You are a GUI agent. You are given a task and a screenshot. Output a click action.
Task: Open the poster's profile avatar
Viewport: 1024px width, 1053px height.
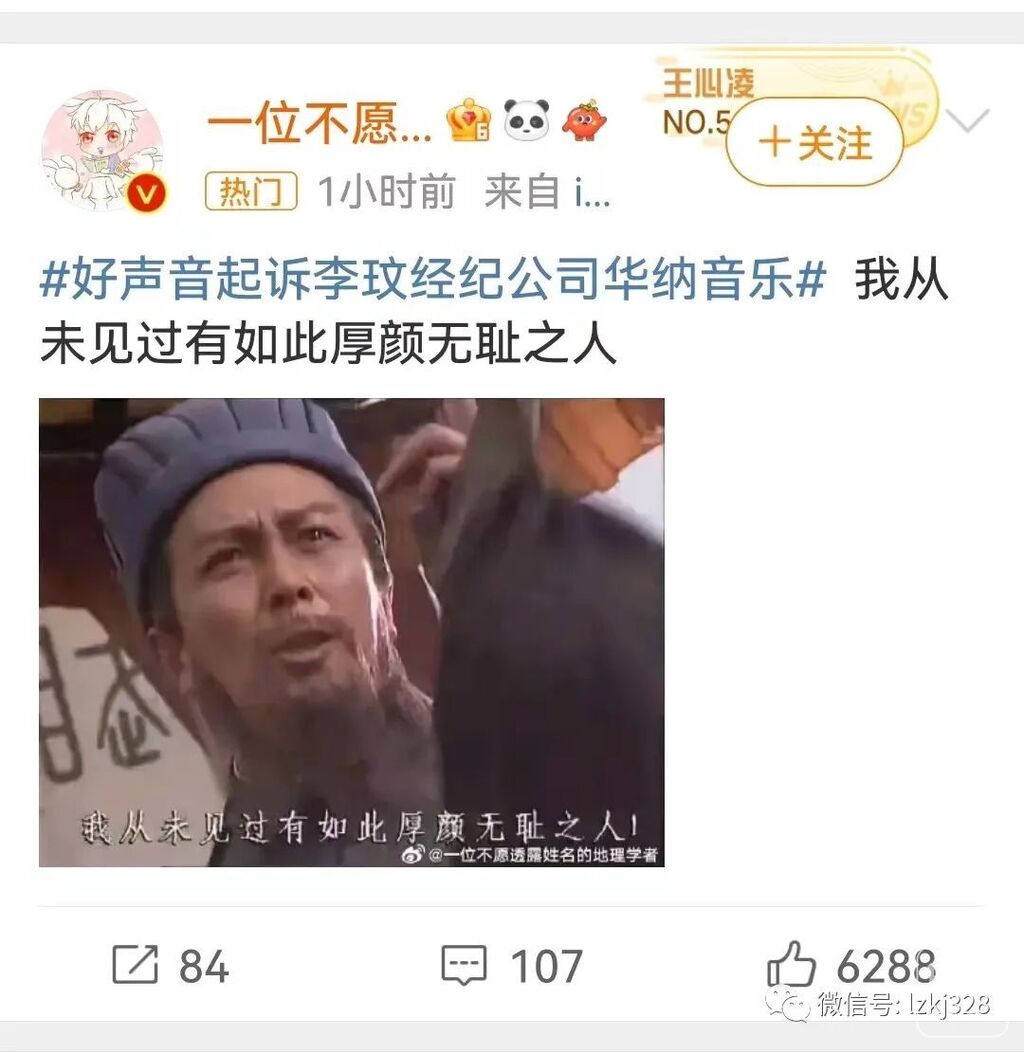click(102, 150)
